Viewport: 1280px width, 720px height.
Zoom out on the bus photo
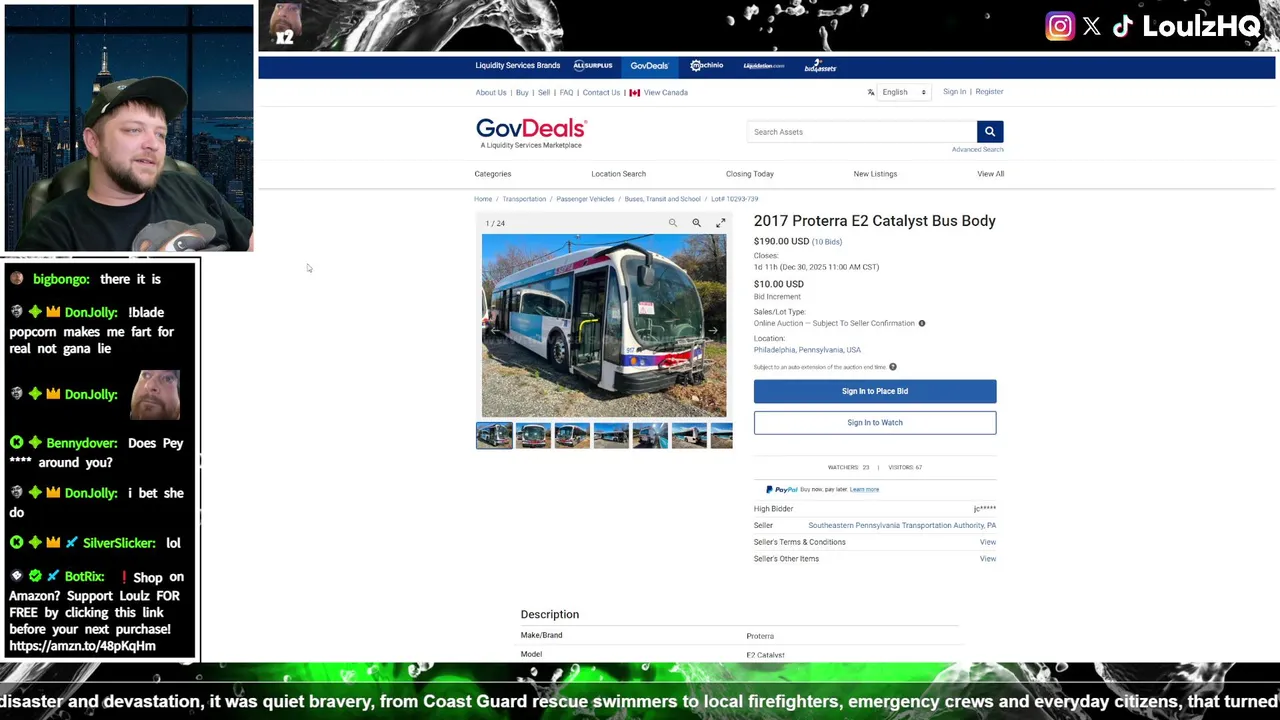[x=673, y=223]
